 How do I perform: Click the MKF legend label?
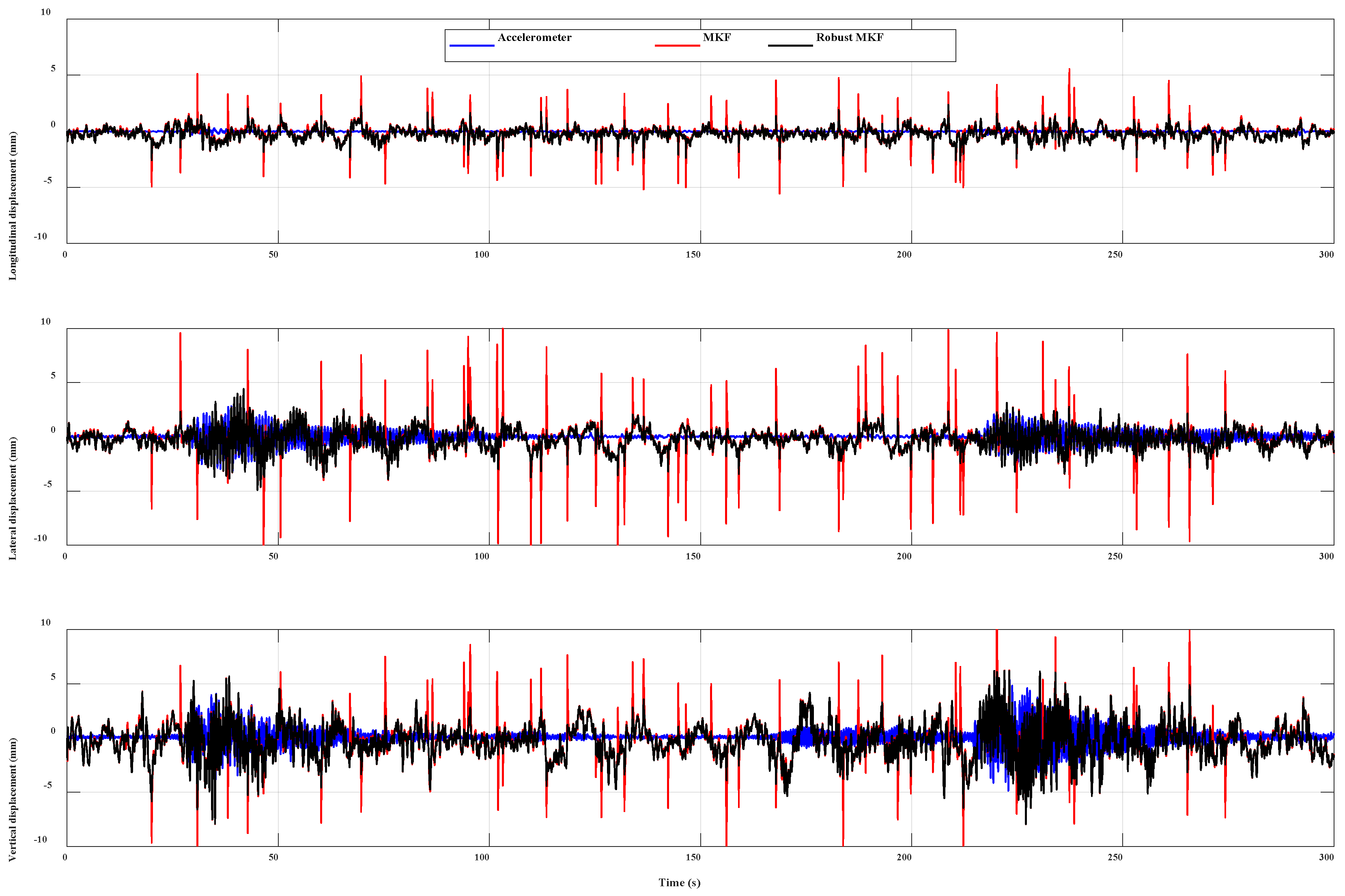pos(716,38)
